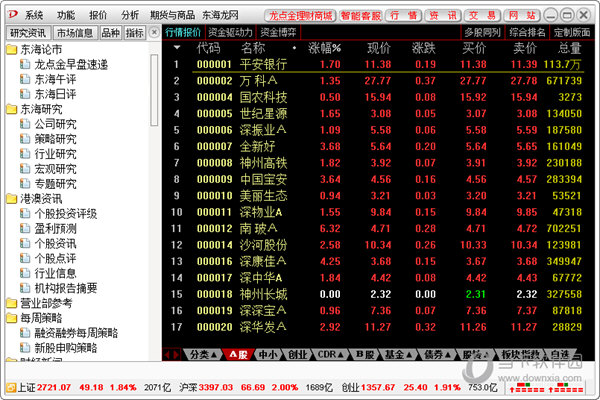
Task: Expand the 分类▲ bottom tab menu
Action: (x=204, y=355)
